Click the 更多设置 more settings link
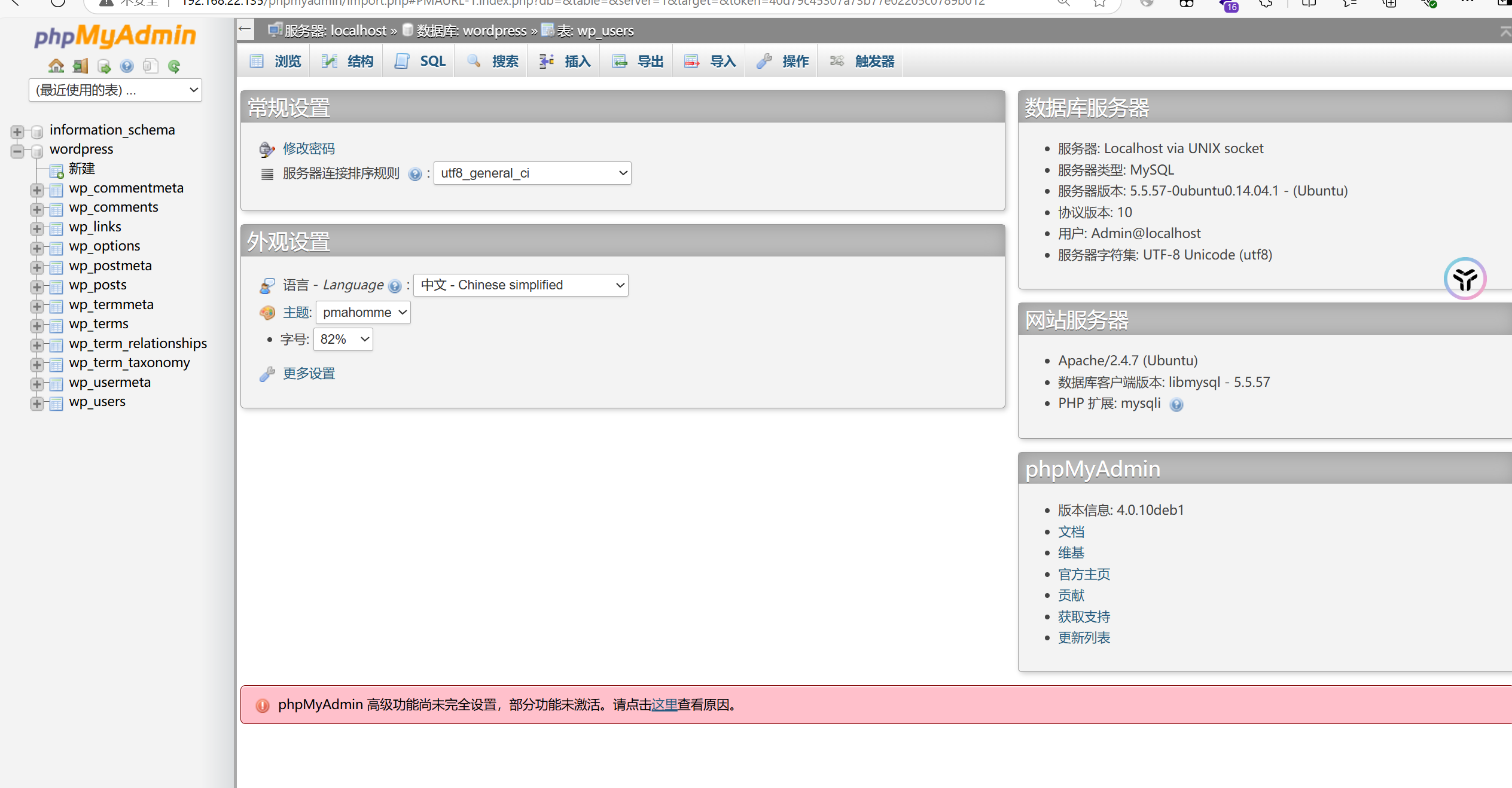1512x788 pixels. pos(309,374)
